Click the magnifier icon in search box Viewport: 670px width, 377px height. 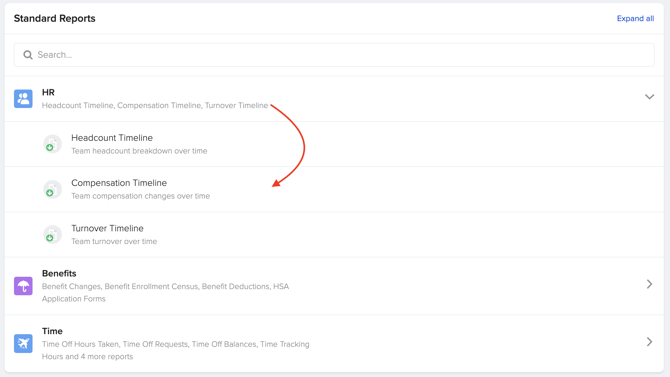28,55
